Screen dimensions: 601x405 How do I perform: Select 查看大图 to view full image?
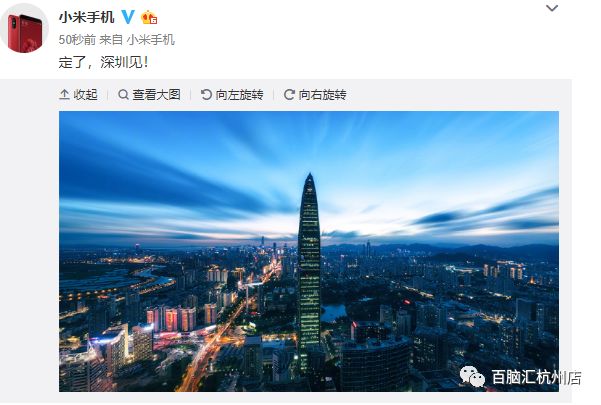click(x=156, y=94)
